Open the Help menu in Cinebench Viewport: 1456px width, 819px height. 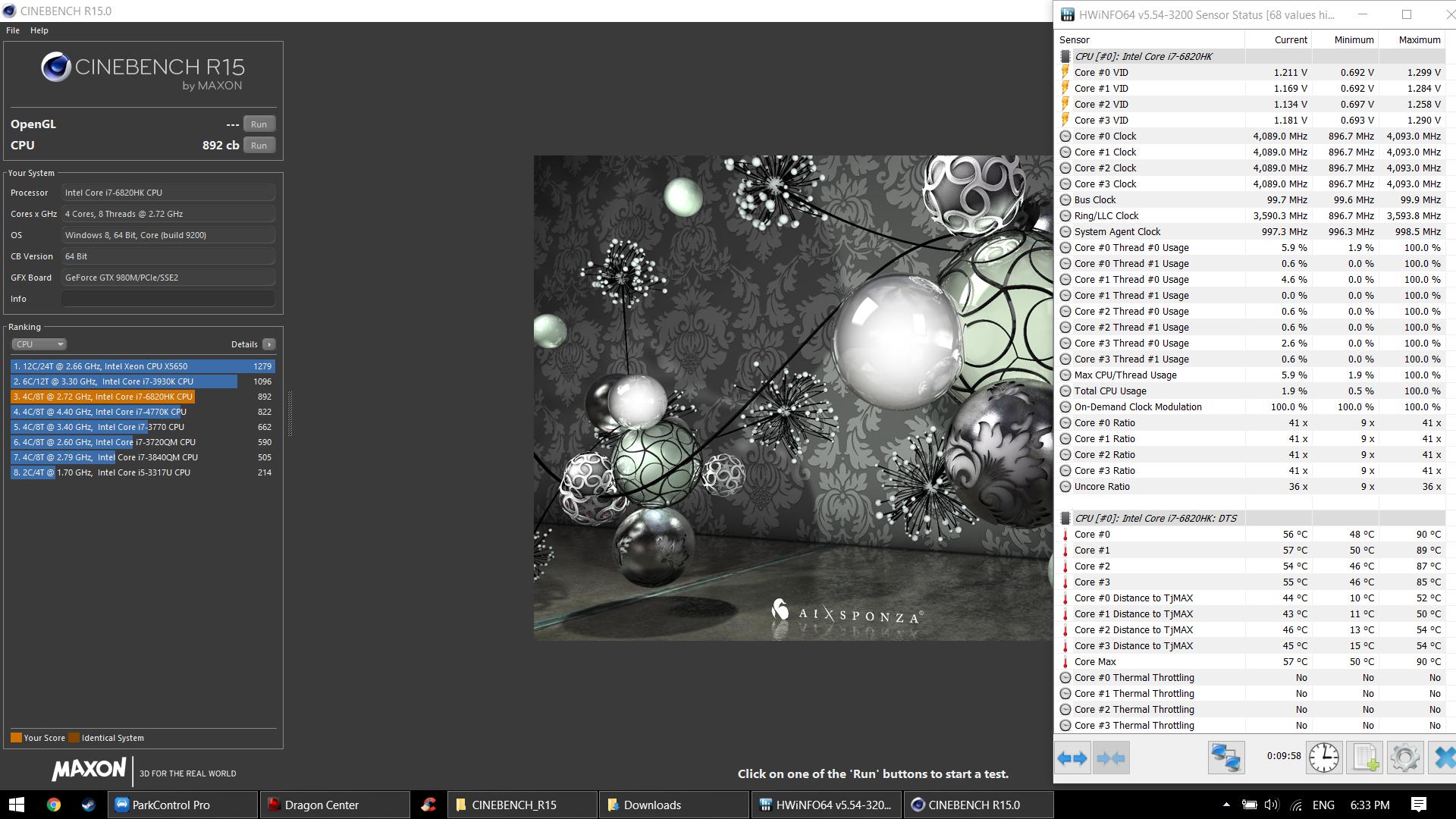(x=39, y=30)
